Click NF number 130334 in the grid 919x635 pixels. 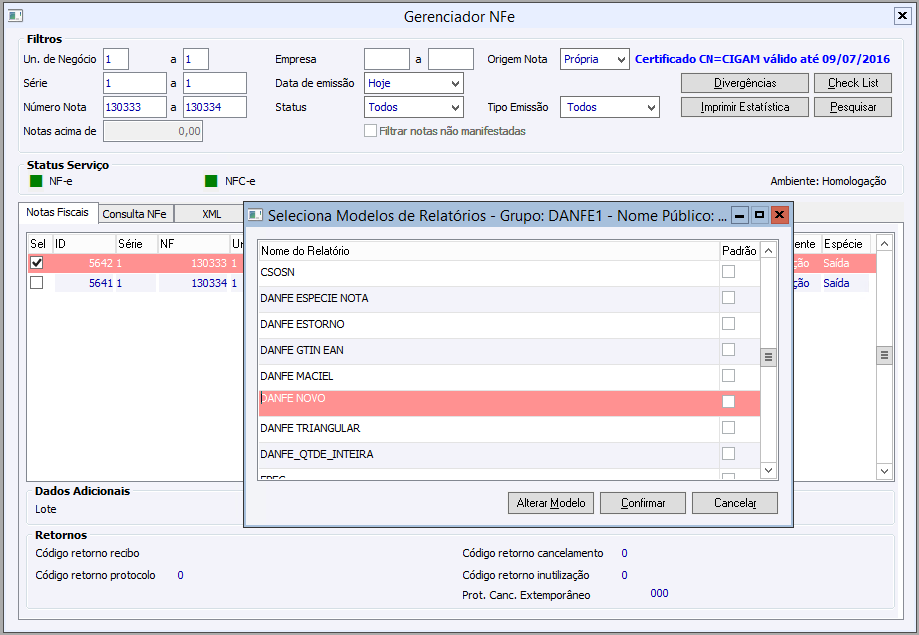pos(209,283)
